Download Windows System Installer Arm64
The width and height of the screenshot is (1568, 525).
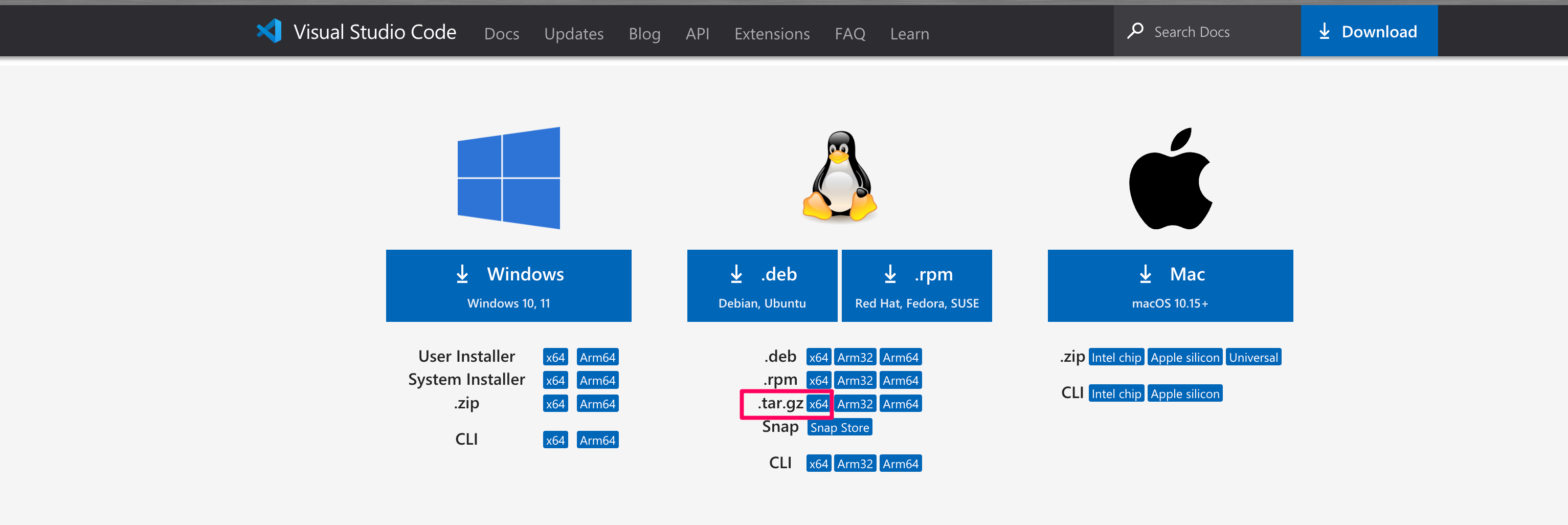pyautogui.click(x=598, y=380)
